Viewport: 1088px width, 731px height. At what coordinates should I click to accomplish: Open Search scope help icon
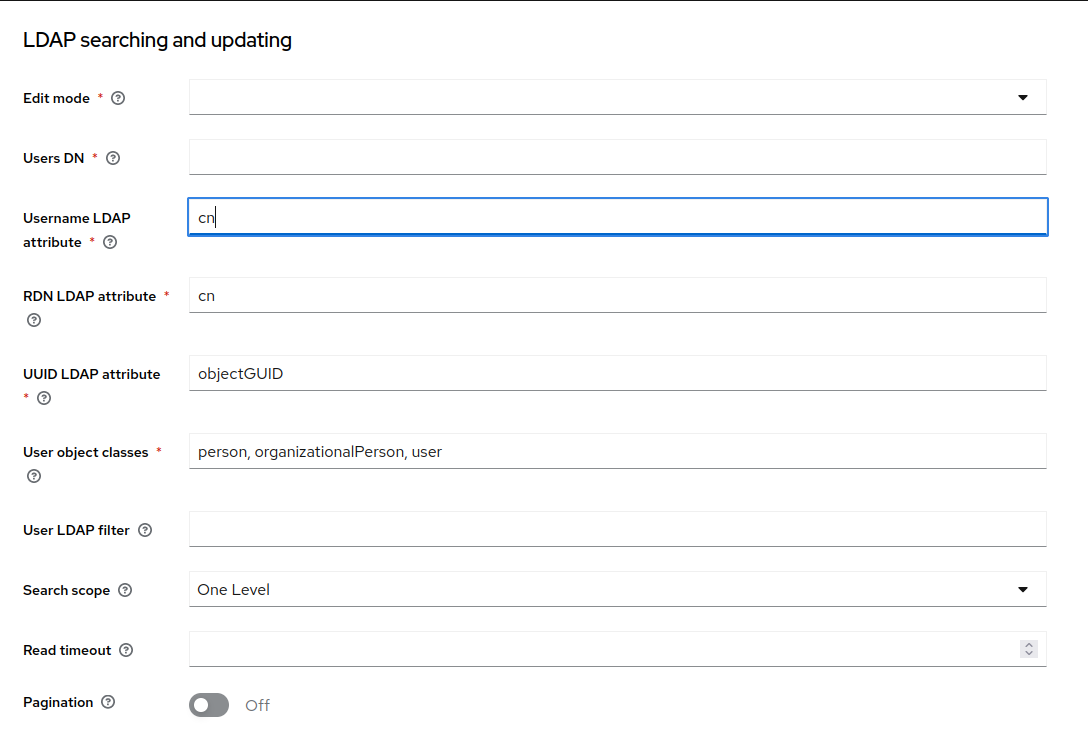(x=125, y=590)
